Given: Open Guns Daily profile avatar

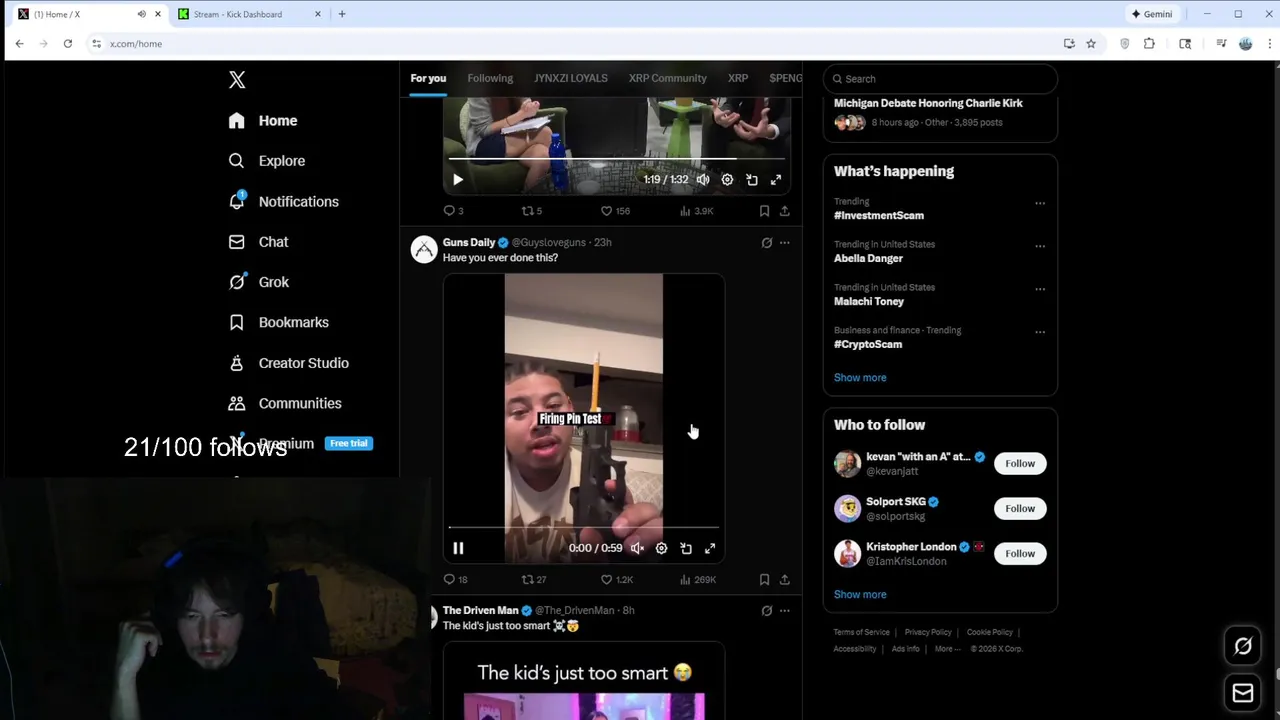Looking at the screenshot, I should pyautogui.click(x=424, y=249).
